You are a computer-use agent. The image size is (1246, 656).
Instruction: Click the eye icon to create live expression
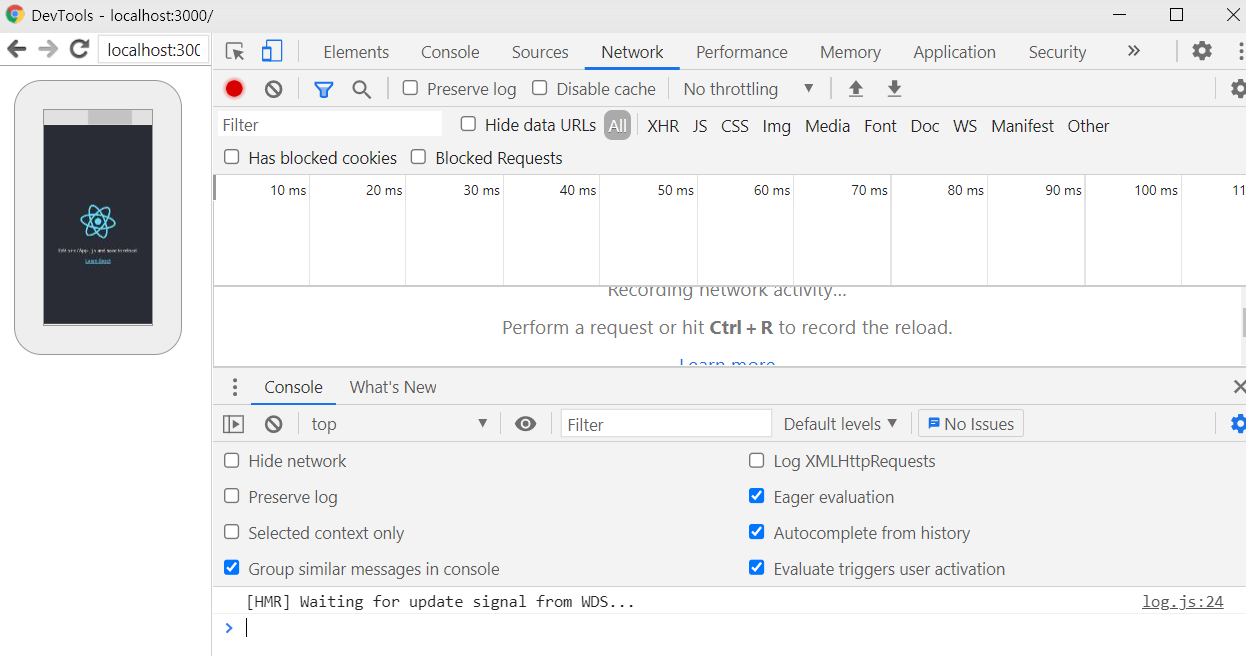tap(525, 423)
